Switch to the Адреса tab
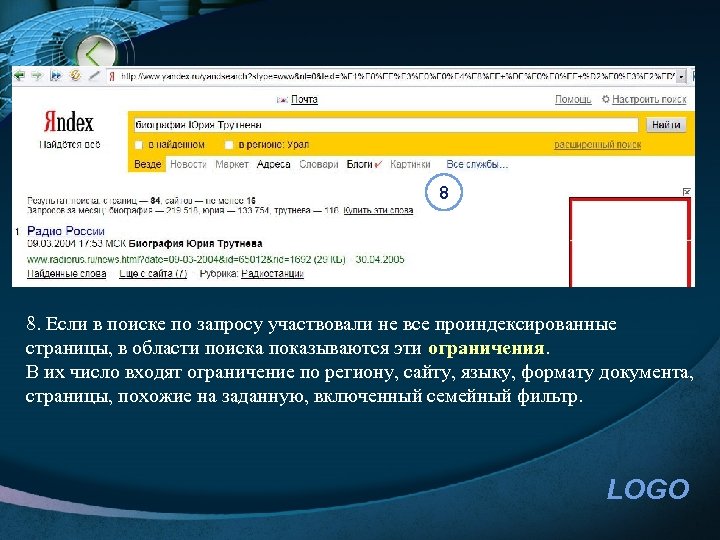The image size is (720, 540). (274, 164)
